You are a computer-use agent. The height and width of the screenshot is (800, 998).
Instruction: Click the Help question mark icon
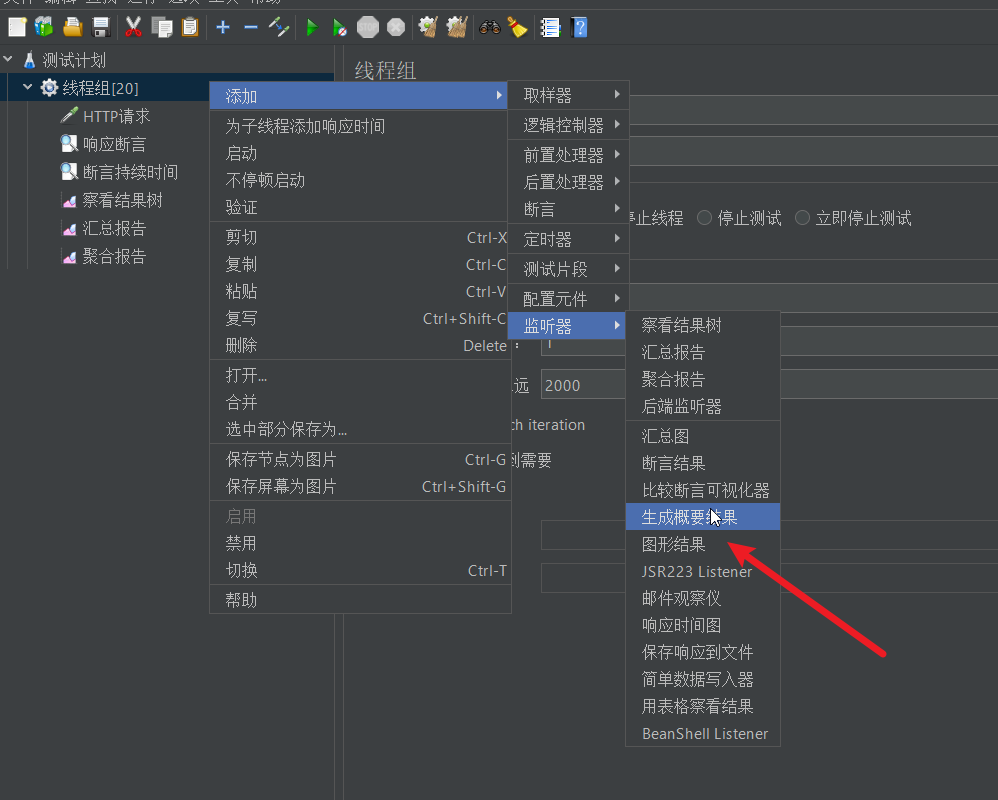coord(579,27)
